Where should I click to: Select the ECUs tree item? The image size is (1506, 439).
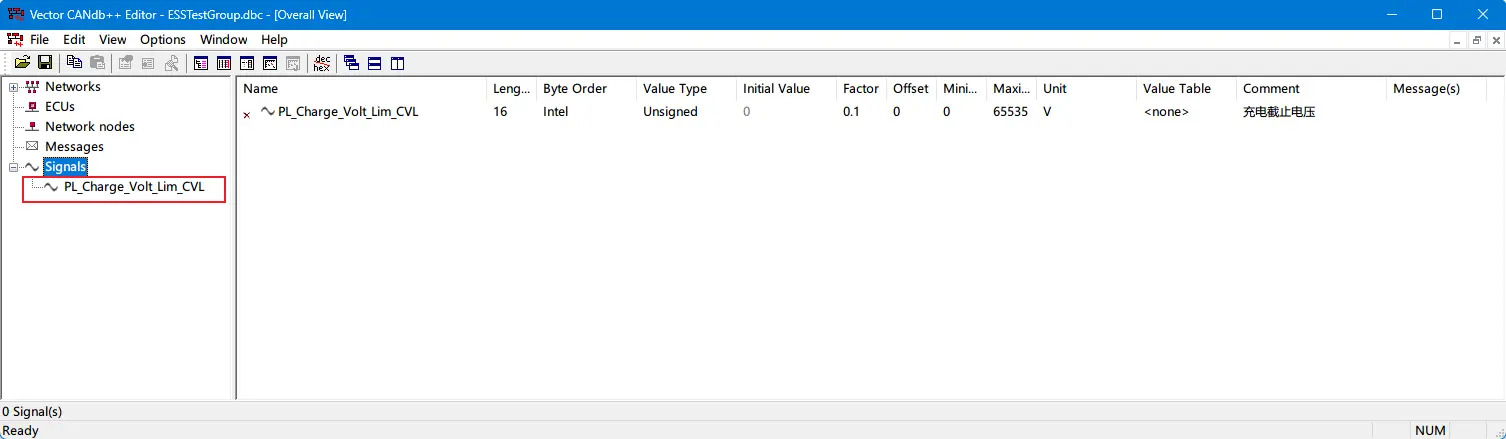59,106
